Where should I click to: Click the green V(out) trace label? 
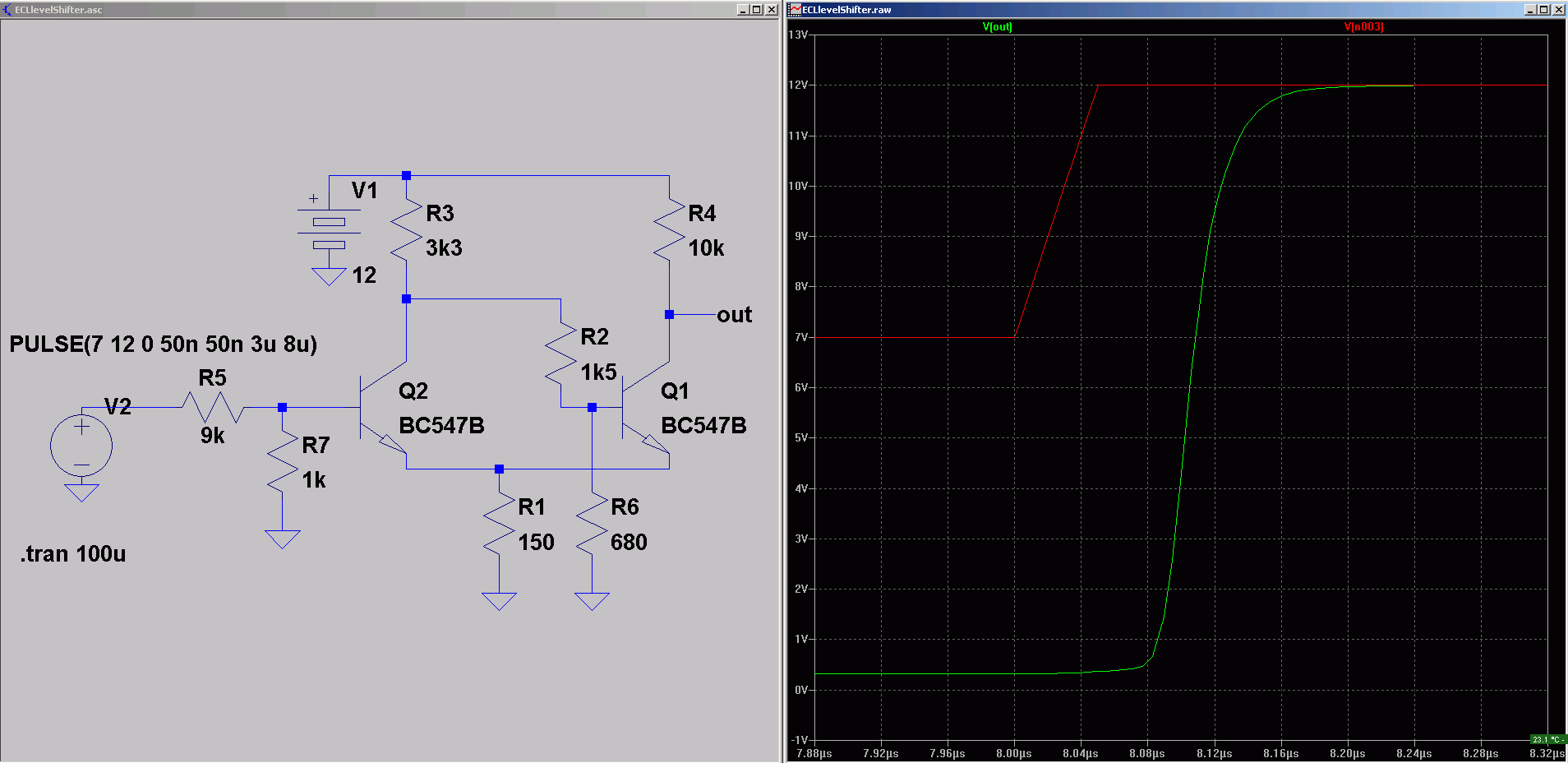997,27
